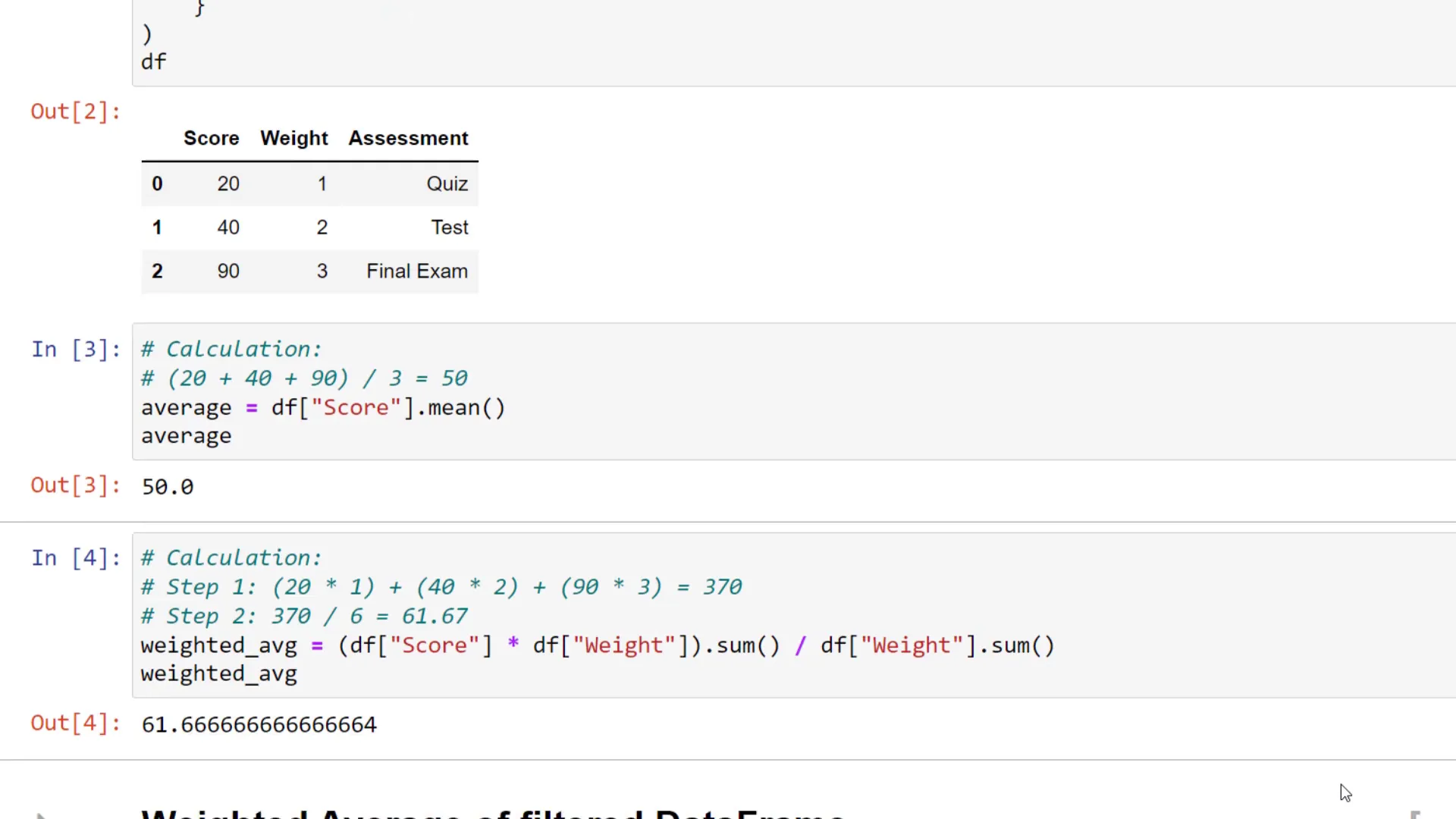Click the In [3] prompt label
The height and width of the screenshot is (819, 1456).
[x=75, y=349]
